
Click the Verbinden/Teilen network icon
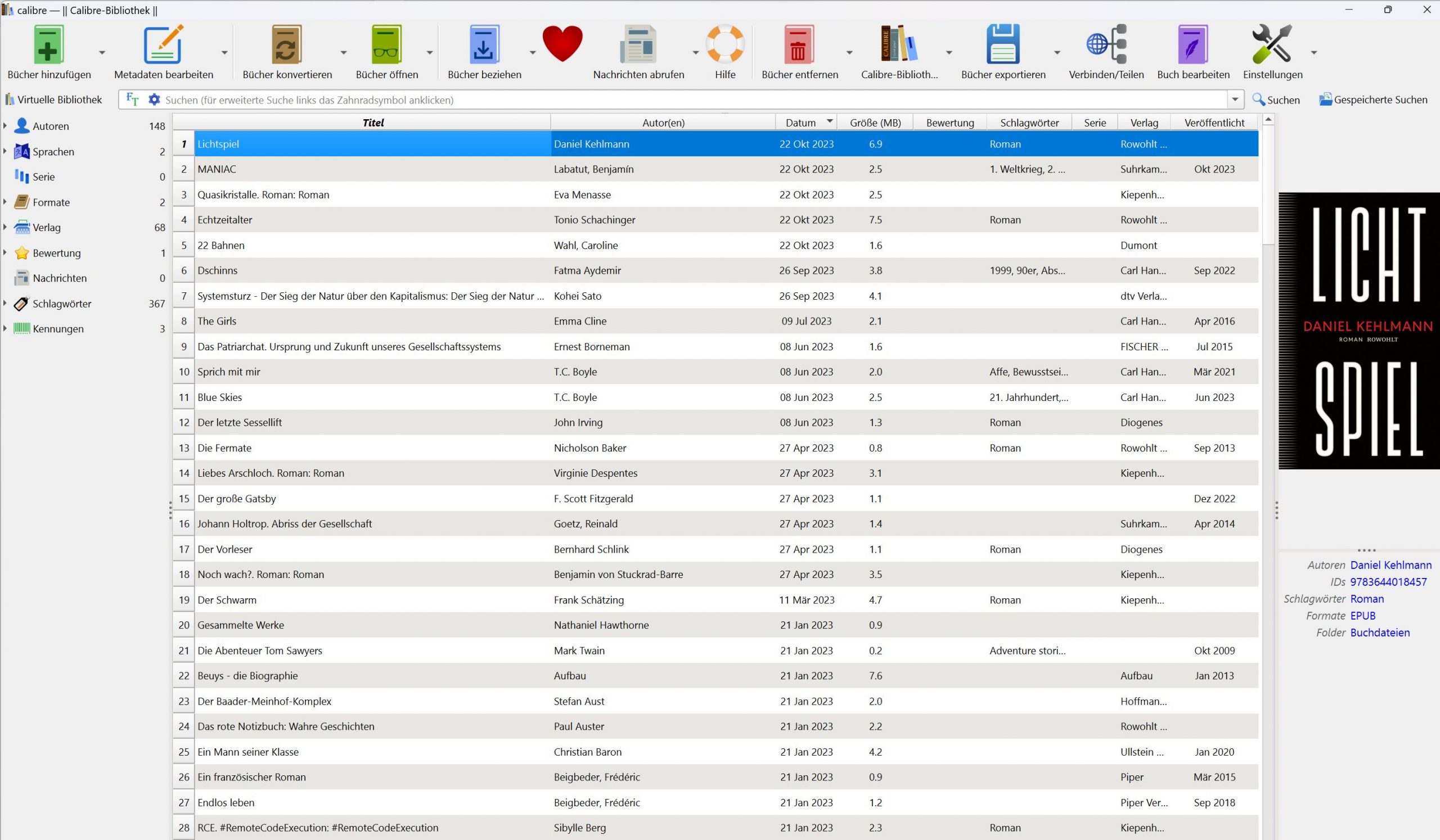pos(1106,44)
